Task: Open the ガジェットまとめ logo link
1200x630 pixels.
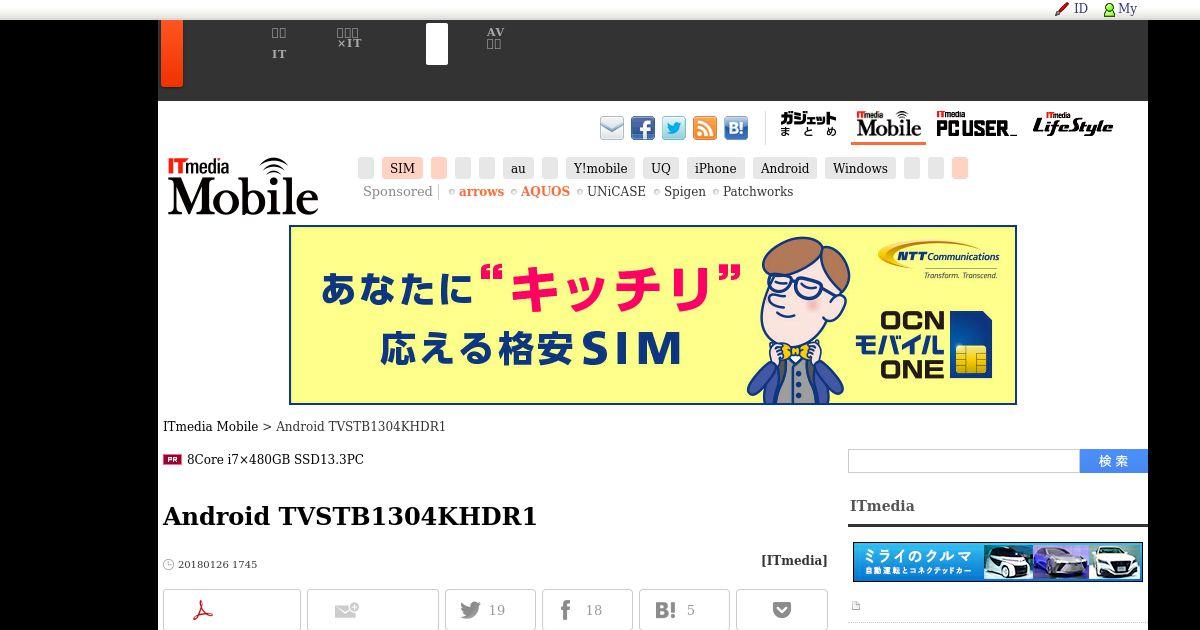Action: point(808,126)
